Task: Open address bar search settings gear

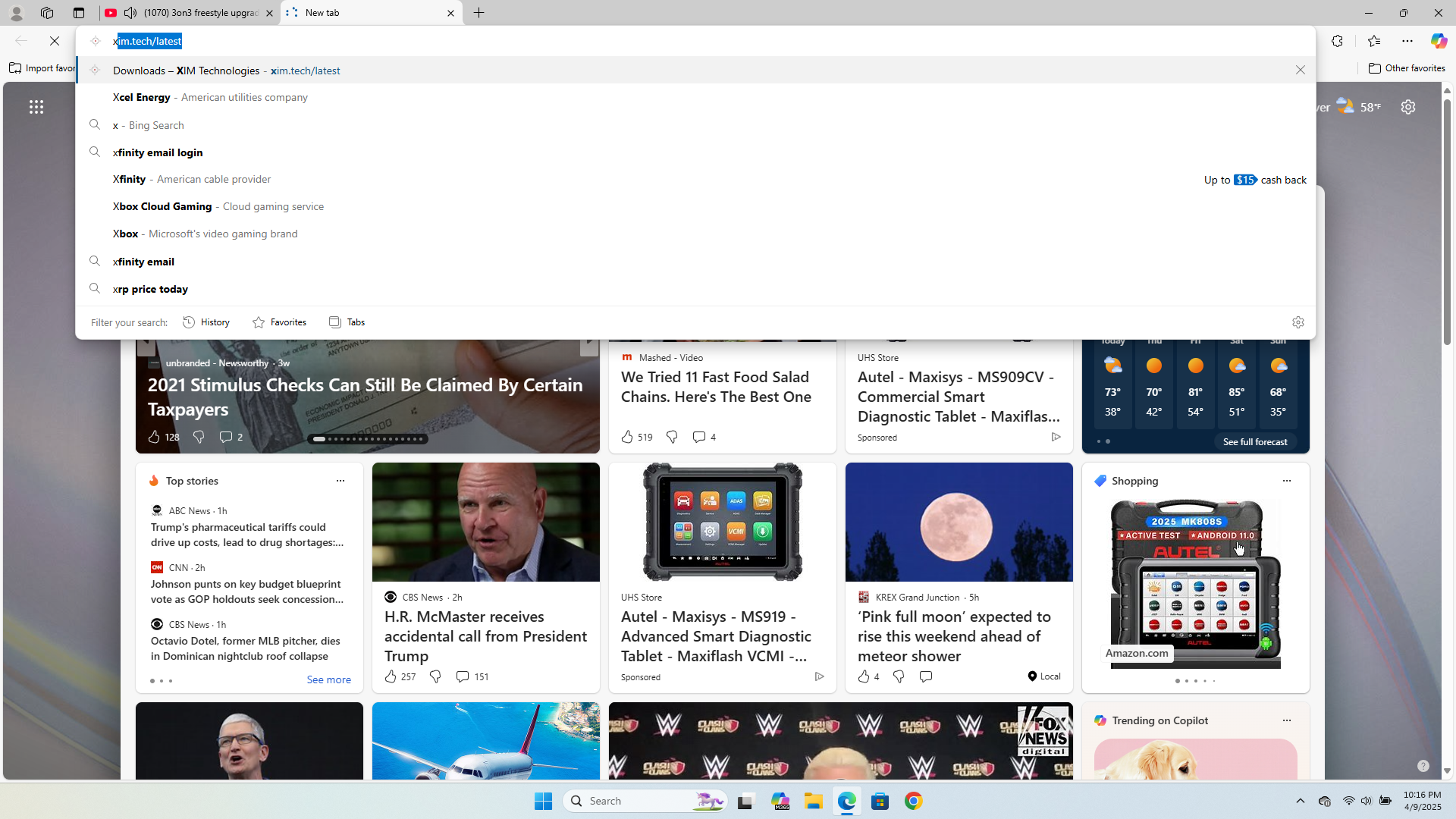Action: (x=1298, y=322)
